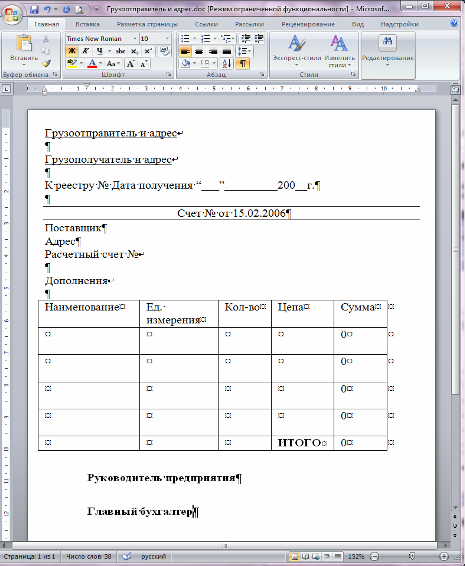Viewport: 465px width, 566px height.
Task: Launch the Шрифт dialog box
Action: coord(169,74)
